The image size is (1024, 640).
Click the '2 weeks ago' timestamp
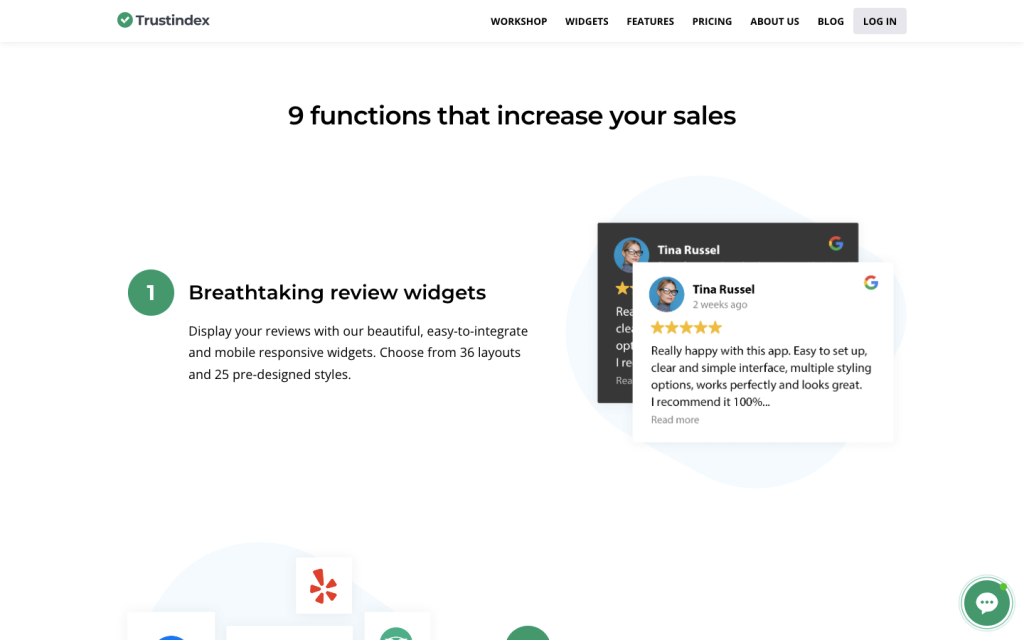(720, 305)
